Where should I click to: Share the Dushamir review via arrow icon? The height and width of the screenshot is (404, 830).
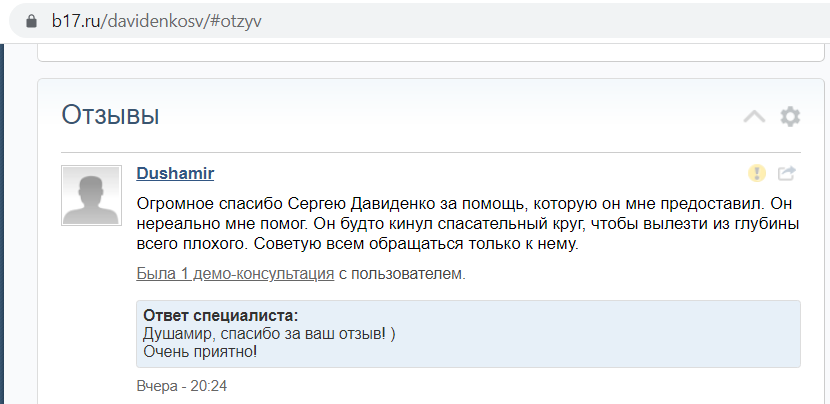(x=787, y=173)
